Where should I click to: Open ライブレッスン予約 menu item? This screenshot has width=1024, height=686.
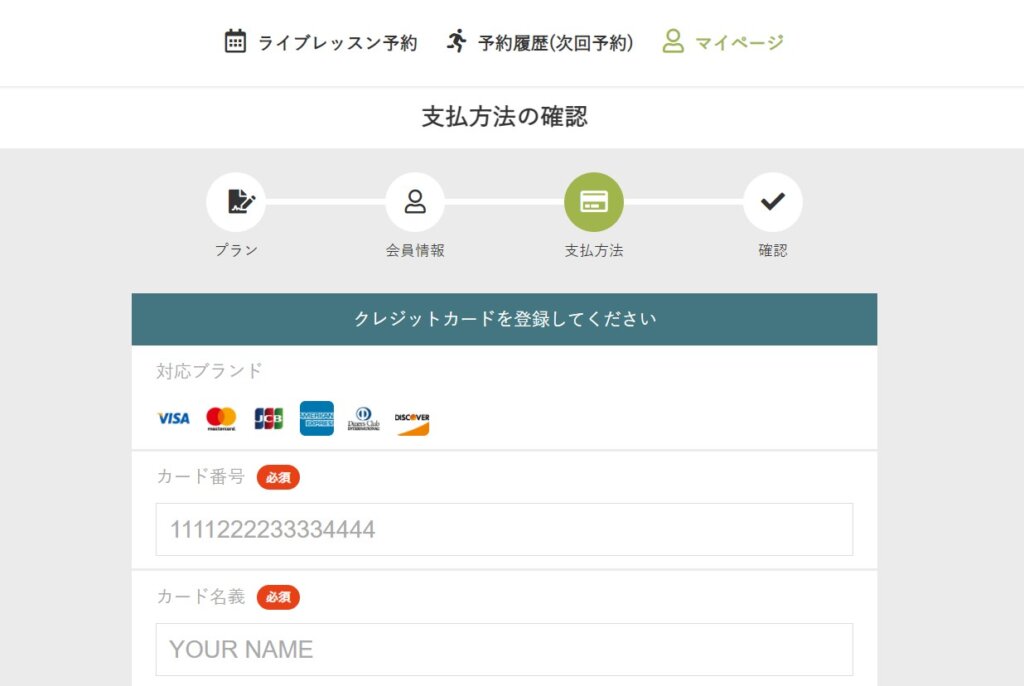pos(337,42)
